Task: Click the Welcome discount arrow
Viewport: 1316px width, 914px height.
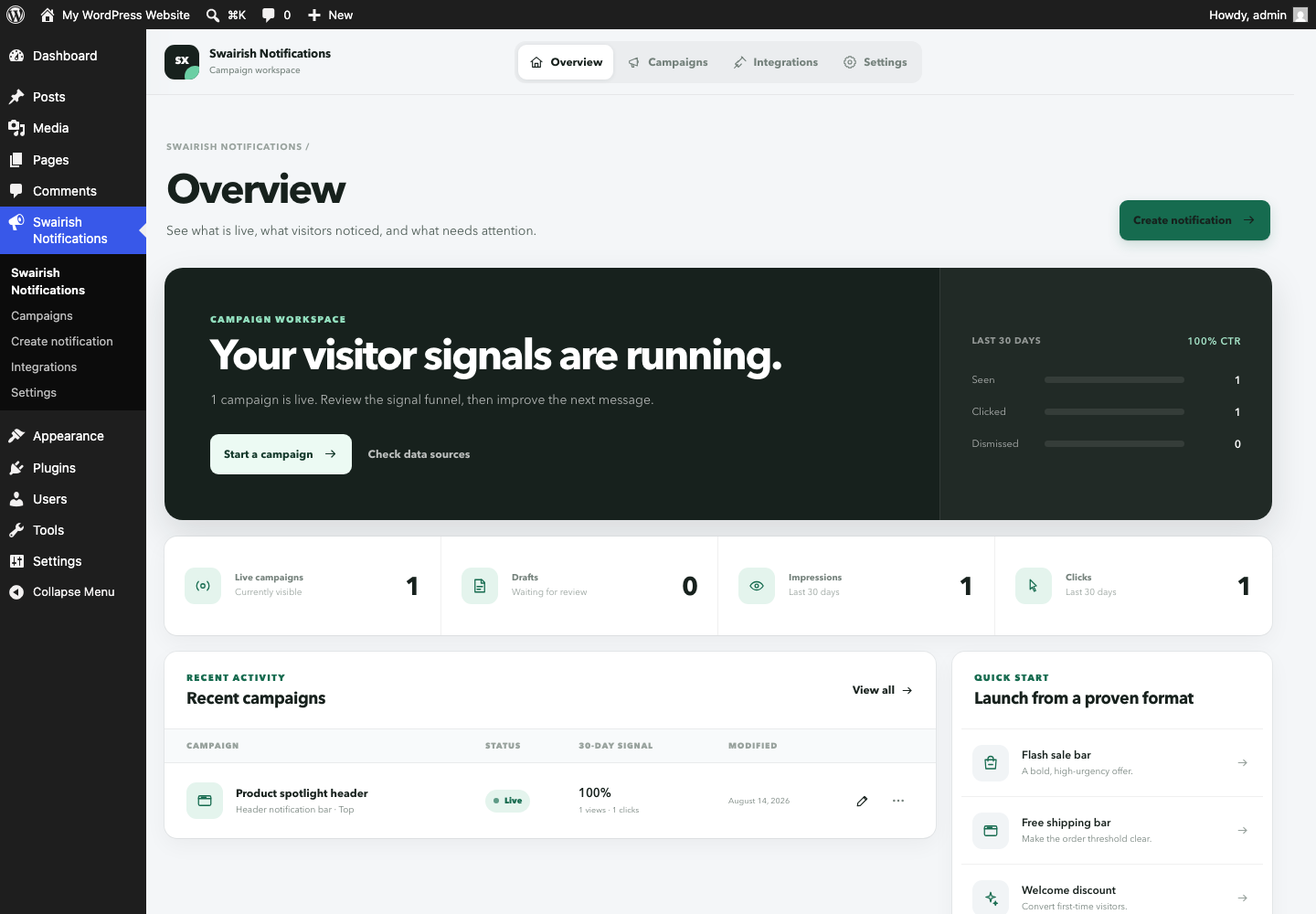Action: pos(1243,898)
